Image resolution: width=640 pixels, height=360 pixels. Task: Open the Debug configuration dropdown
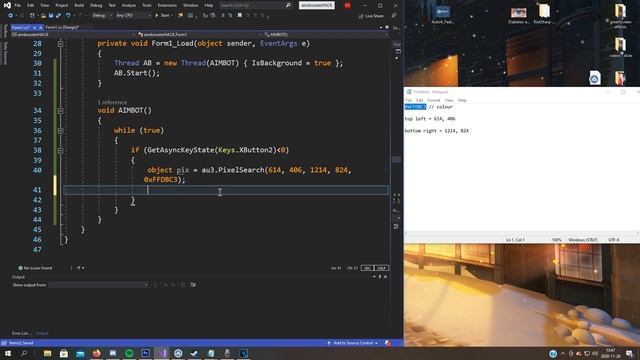(102, 16)
